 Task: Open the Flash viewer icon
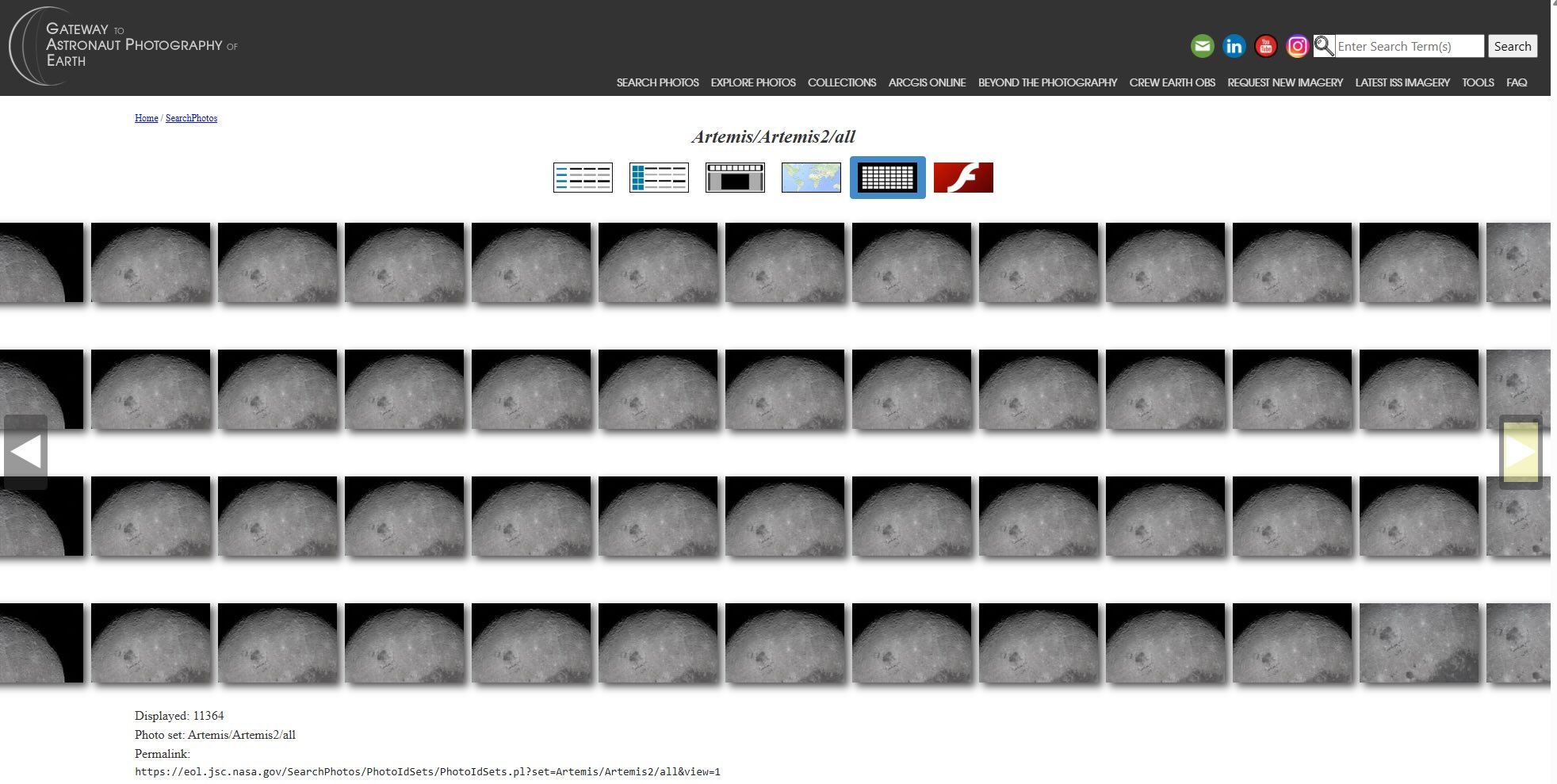(x=963, y=178)
